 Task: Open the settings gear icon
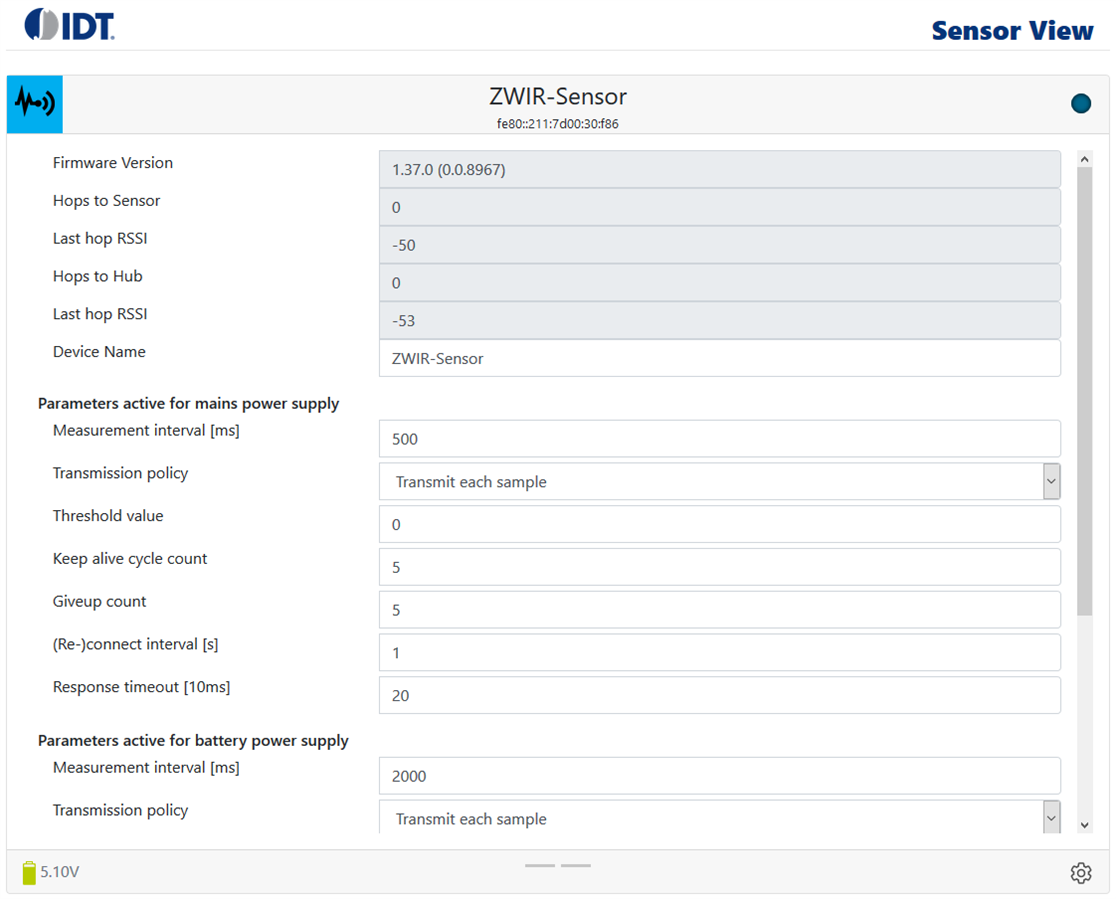tap(1081, 873)
